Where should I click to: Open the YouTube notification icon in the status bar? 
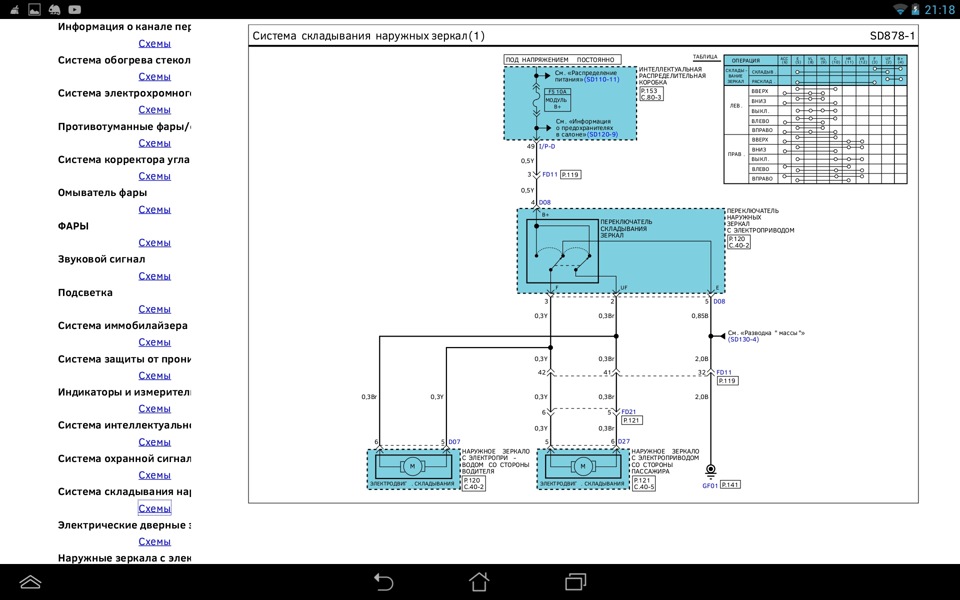pyautogui.click(x=75, y=9)
